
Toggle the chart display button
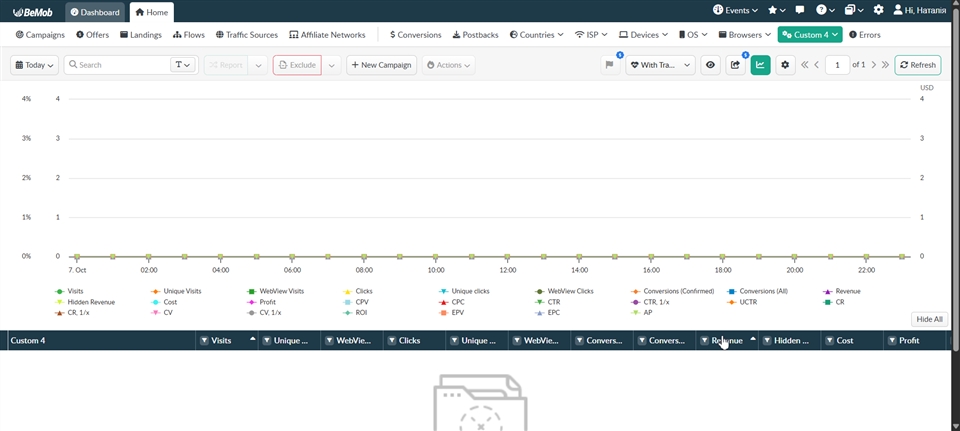tap(760, 65)
